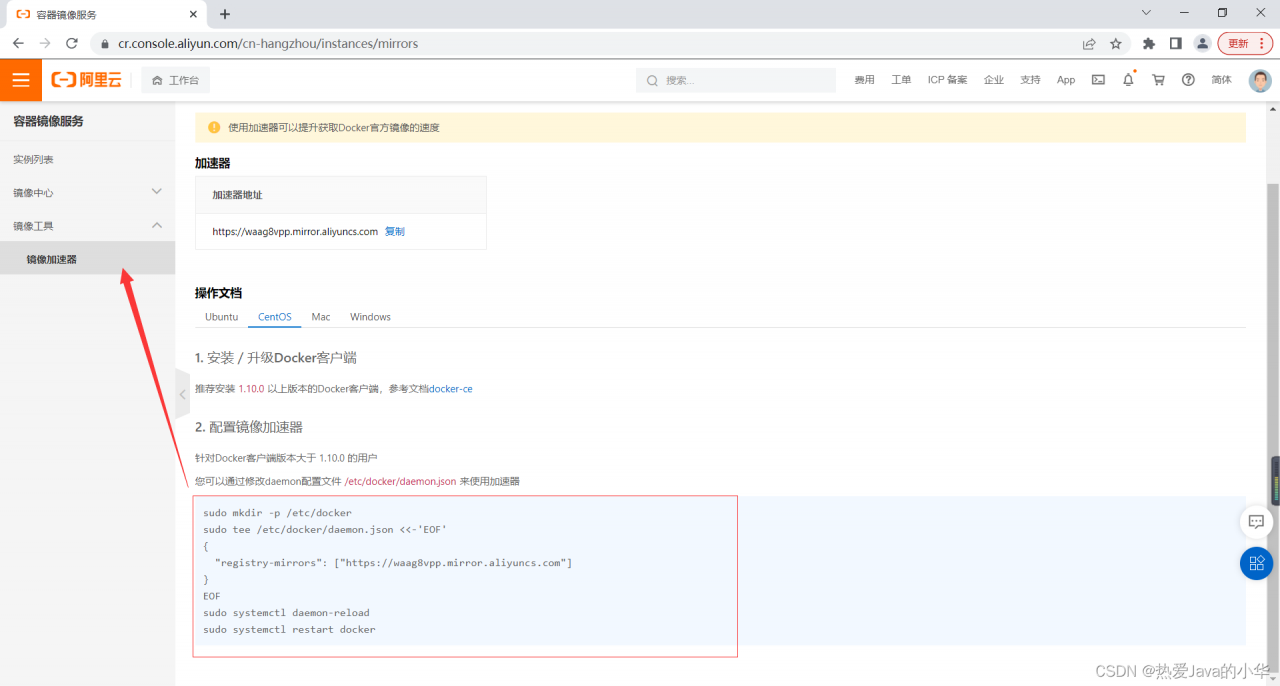Open the browser extensions puzzle icon
This screenshot has width=1280, height=686.
[x=1149, y=44]
